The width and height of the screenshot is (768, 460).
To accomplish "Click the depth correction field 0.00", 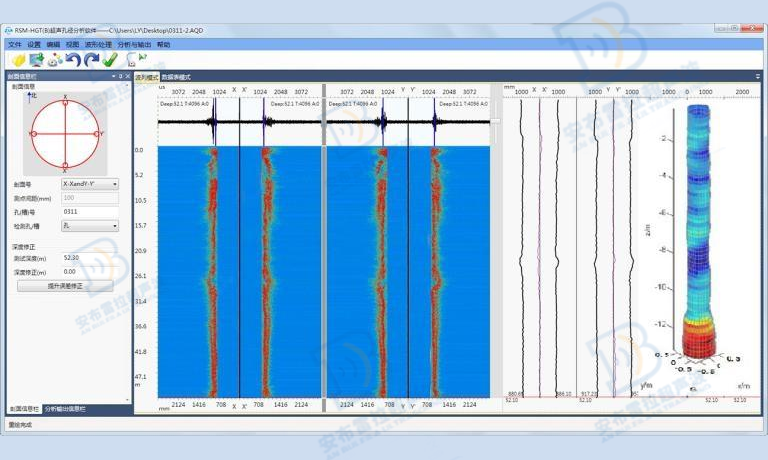I will click(x=90, y=271).
